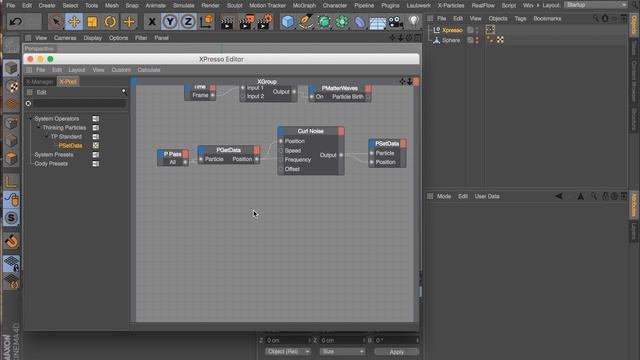Click the checkered tag on Sphere

tap(500, 40)
